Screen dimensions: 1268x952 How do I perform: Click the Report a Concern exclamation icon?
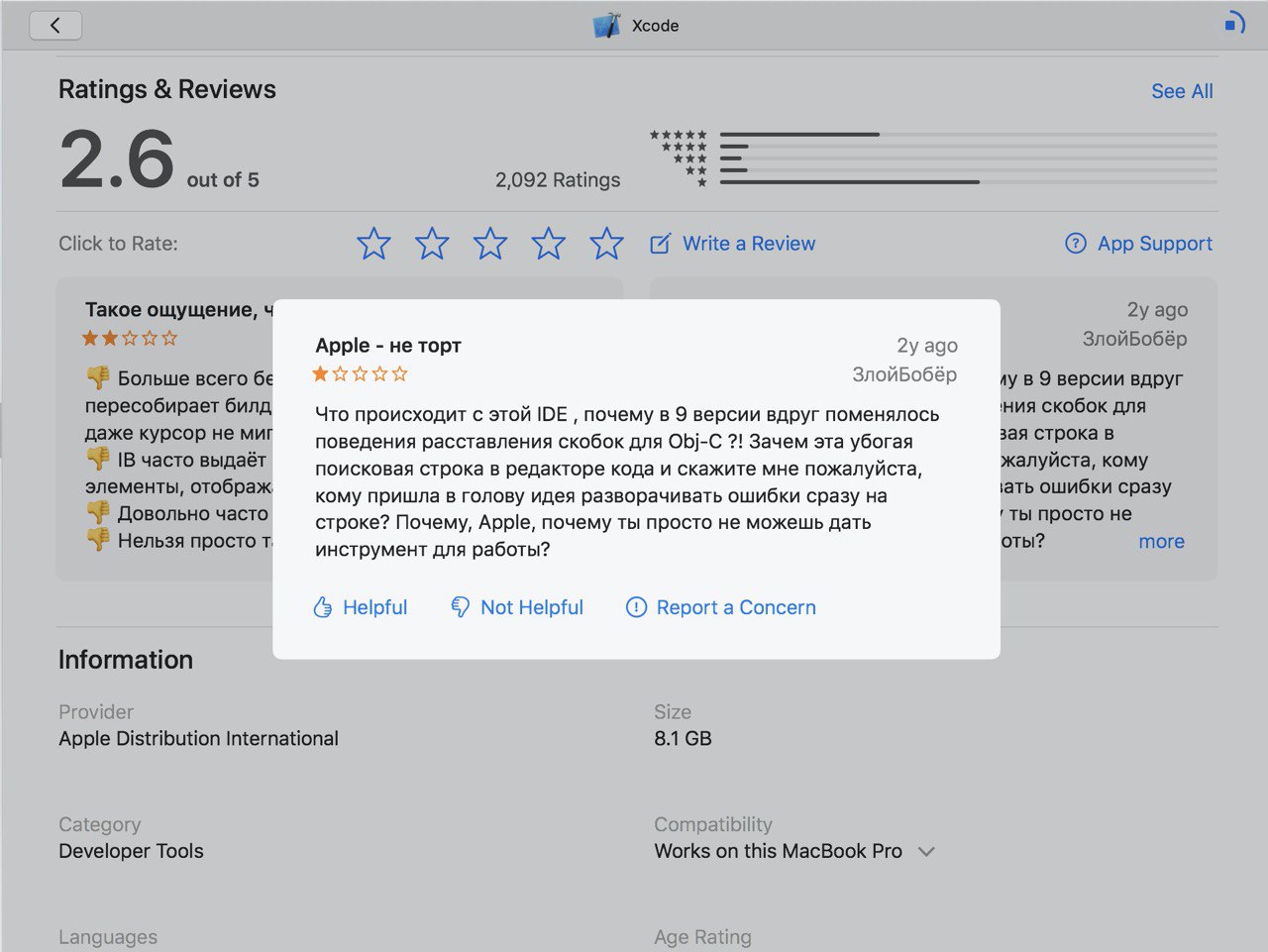(x=636, y=607)
